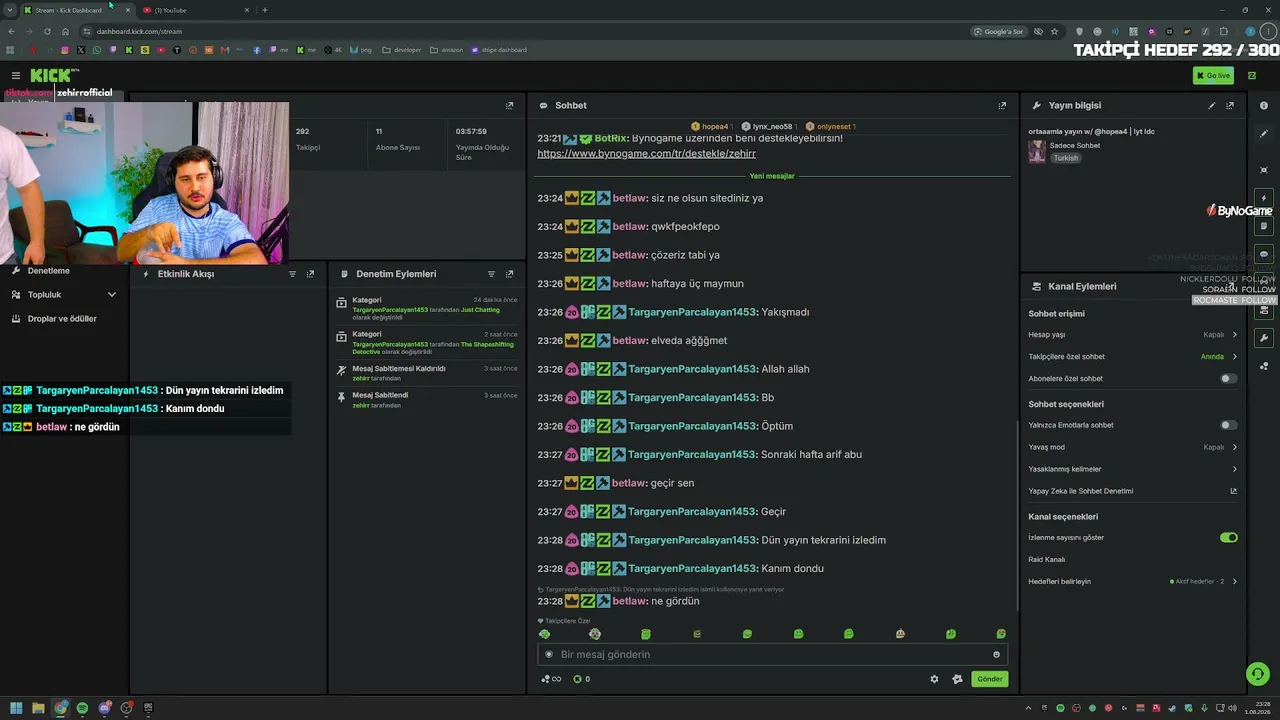Open File Explorer from the taskbar
The width and height of the screenshot is (1280, 720).
tap(38, 708)
